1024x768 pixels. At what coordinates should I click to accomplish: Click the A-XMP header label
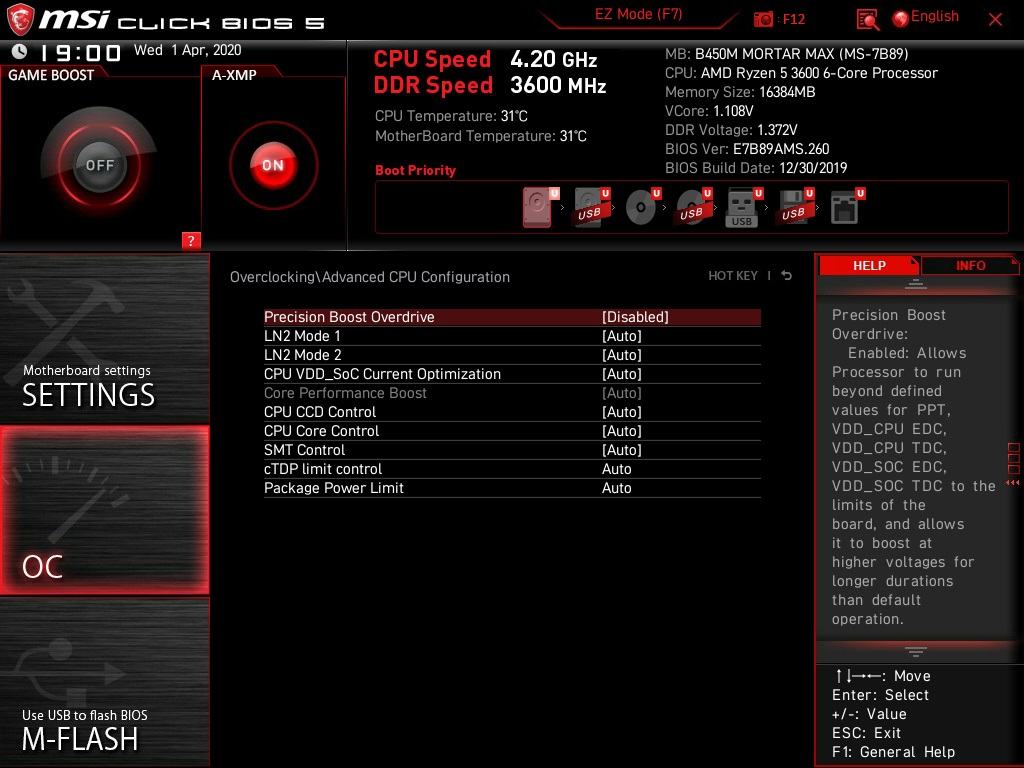234,75
